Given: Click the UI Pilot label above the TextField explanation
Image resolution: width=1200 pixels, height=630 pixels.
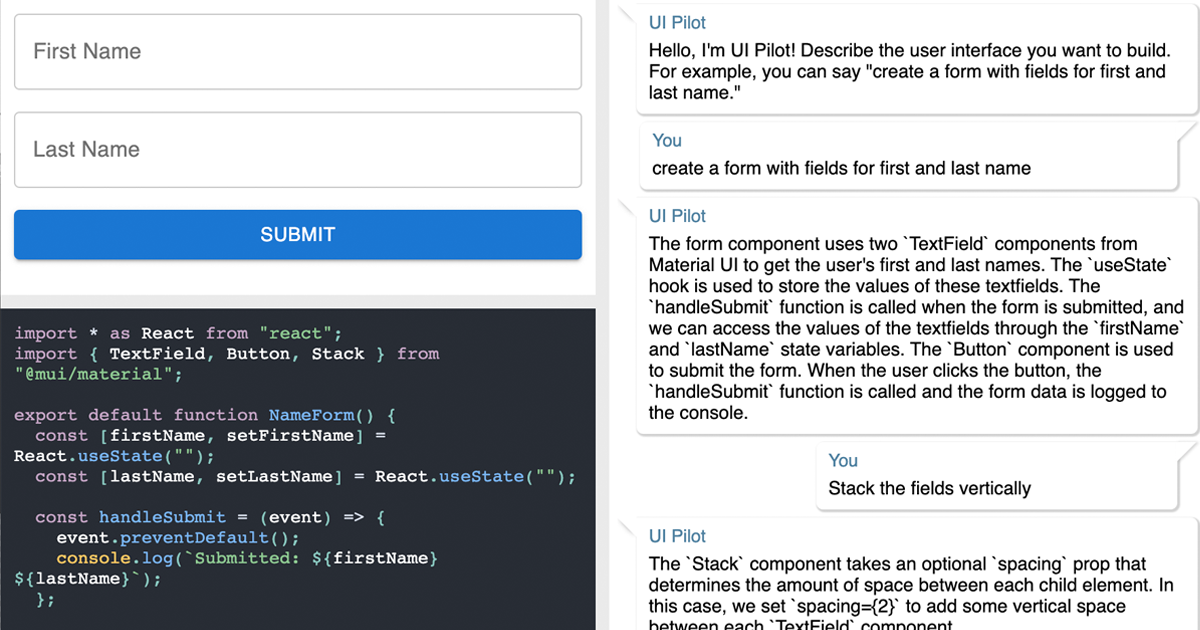Looking at the screenshot, I should [x=677, y=216].
